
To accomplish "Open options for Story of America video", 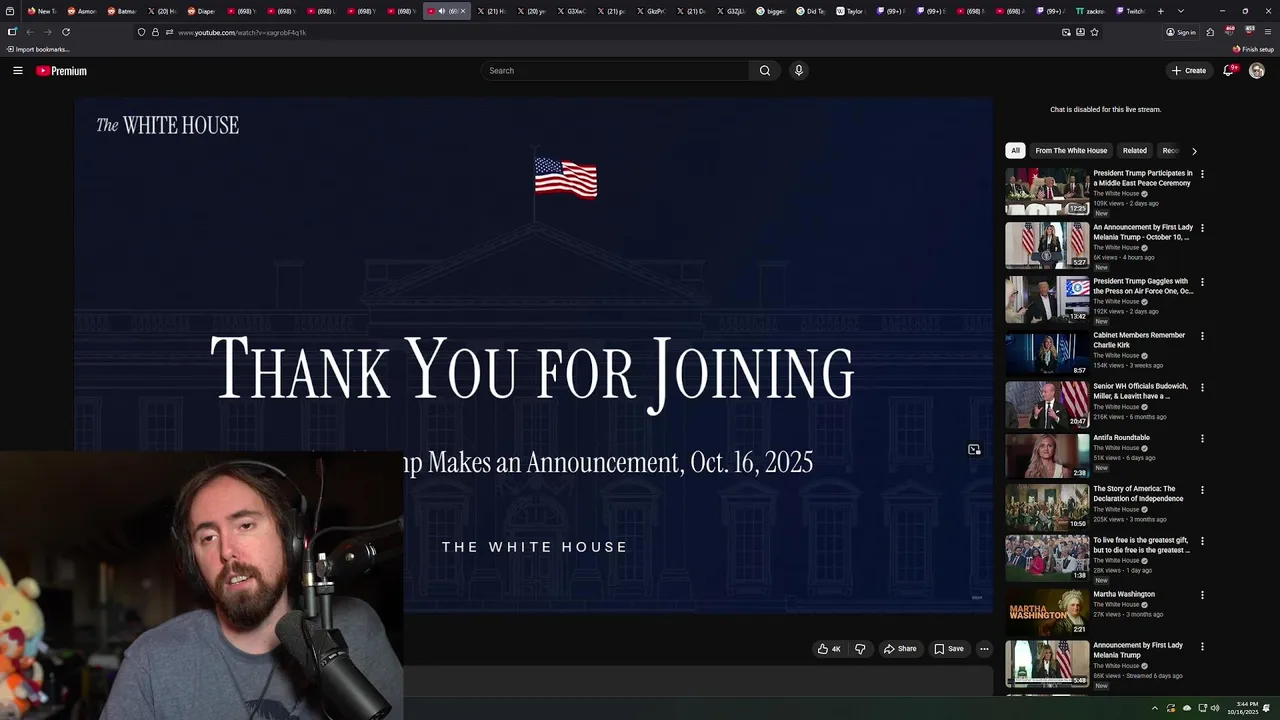I will 1202,490.
